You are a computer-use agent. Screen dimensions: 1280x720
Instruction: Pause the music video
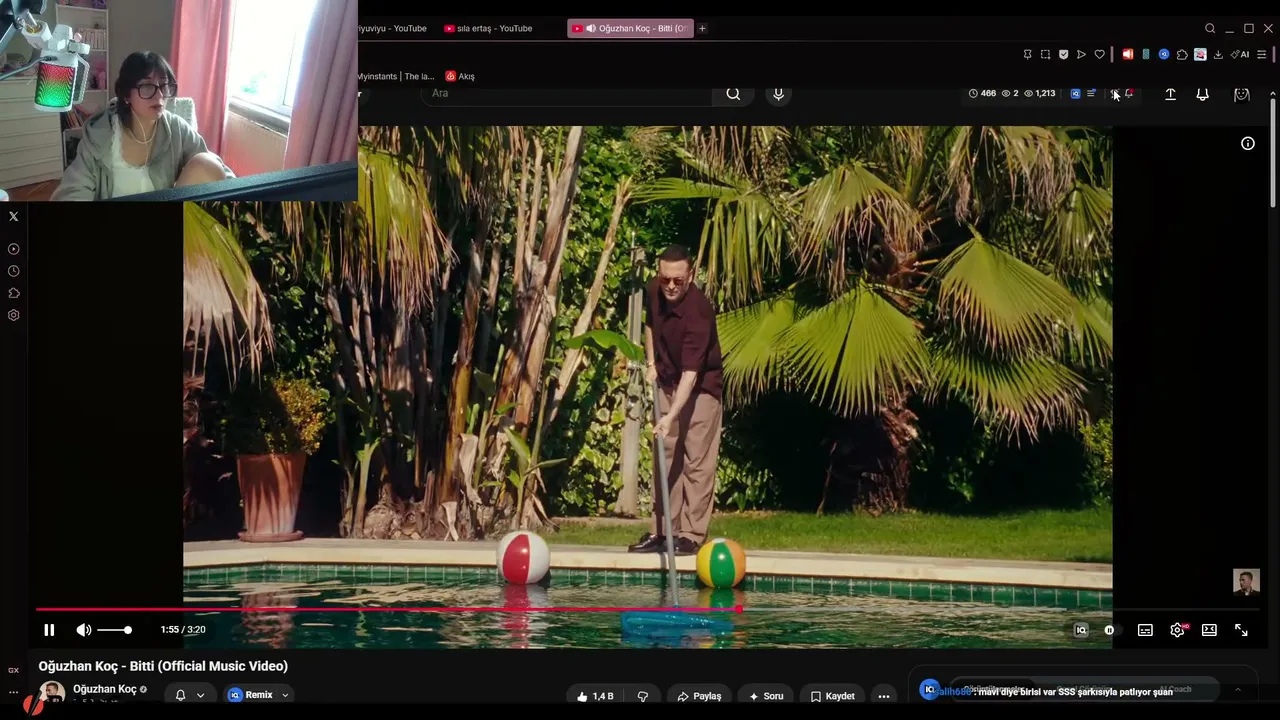point(49,630)
